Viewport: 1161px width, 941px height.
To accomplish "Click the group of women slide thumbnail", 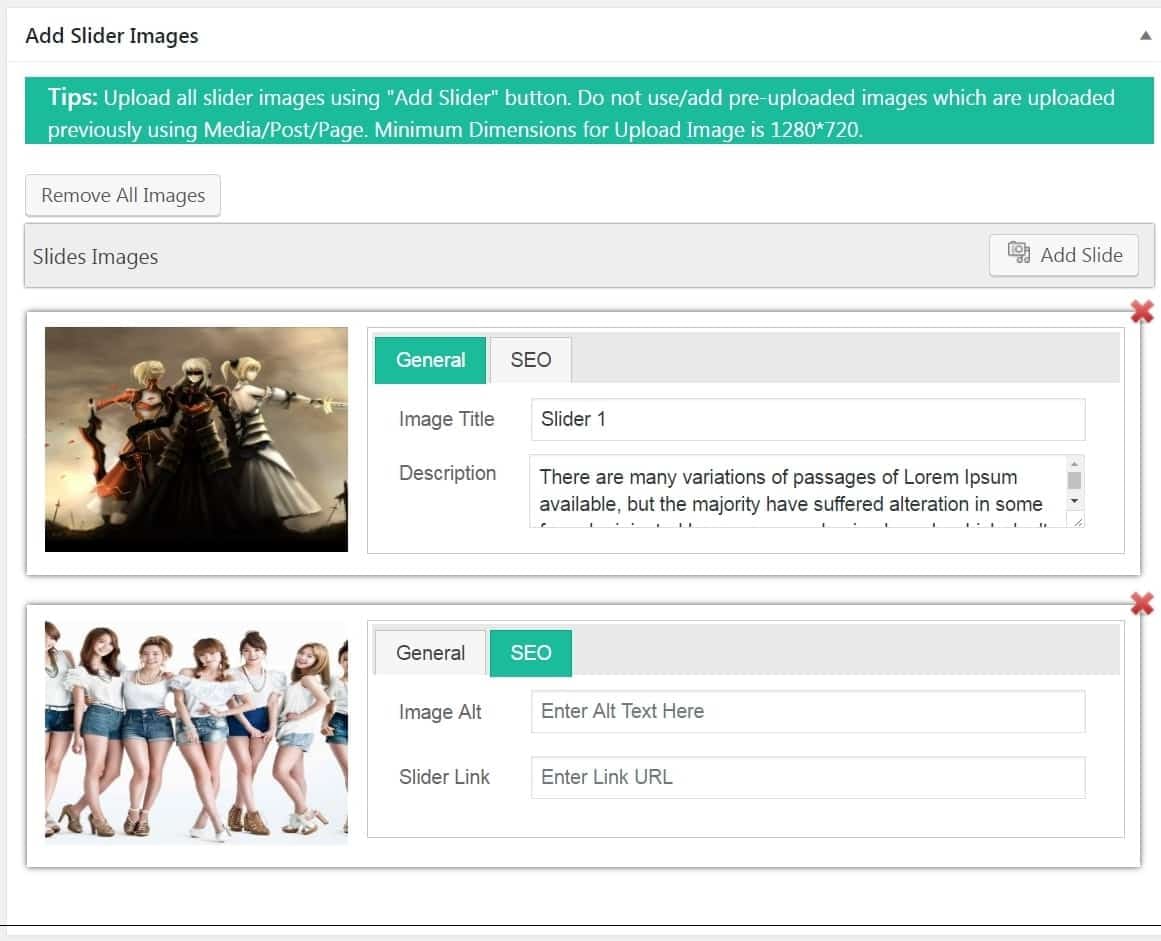I will pyautogui.click(x=196, y=732).
